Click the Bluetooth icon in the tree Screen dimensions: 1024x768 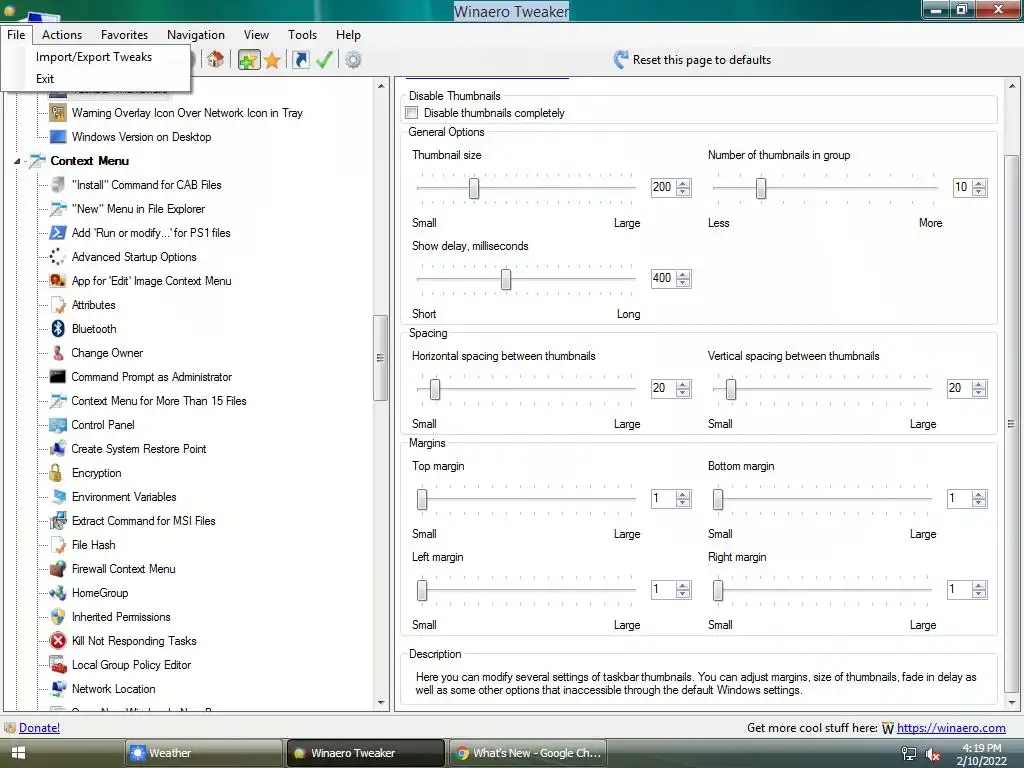[x=58, y=328]
